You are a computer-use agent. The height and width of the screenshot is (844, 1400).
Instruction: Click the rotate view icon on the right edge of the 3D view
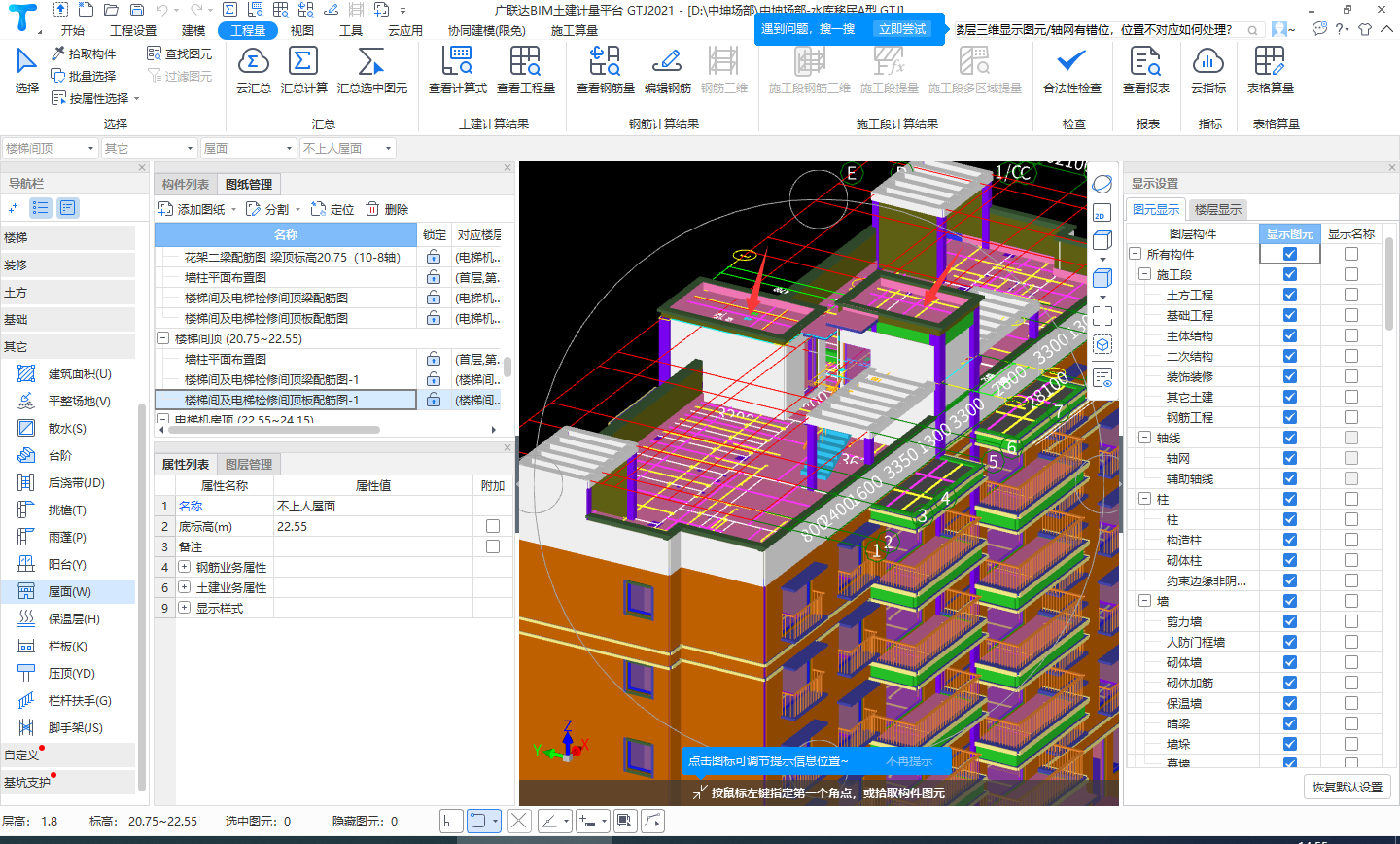click(1102, 184)
